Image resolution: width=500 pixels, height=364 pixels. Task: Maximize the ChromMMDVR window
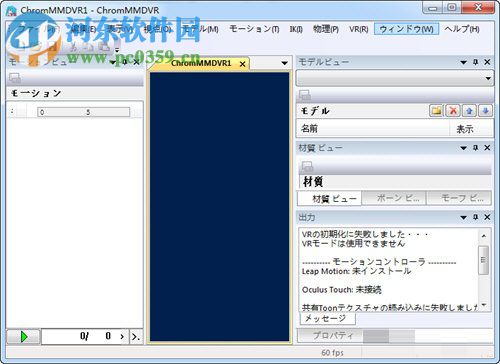tap(452, 8)
